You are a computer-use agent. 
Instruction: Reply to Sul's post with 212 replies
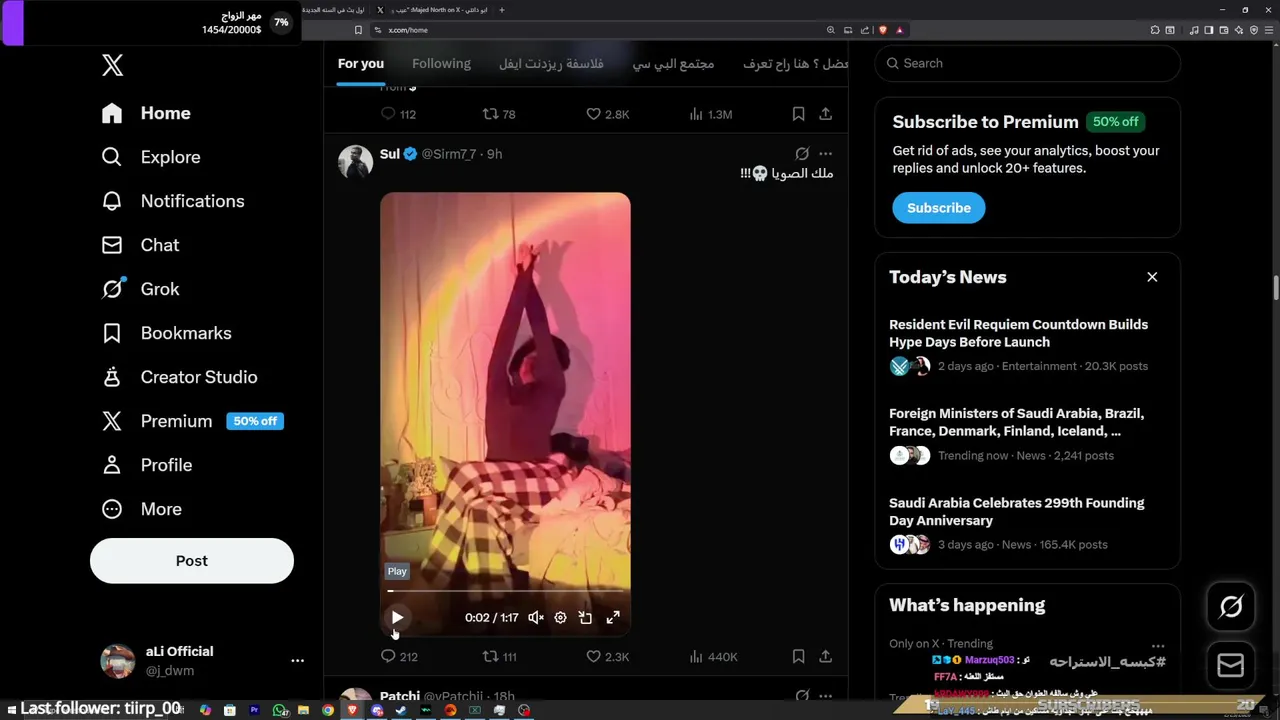pyautogui.click(x=399, y=657)
